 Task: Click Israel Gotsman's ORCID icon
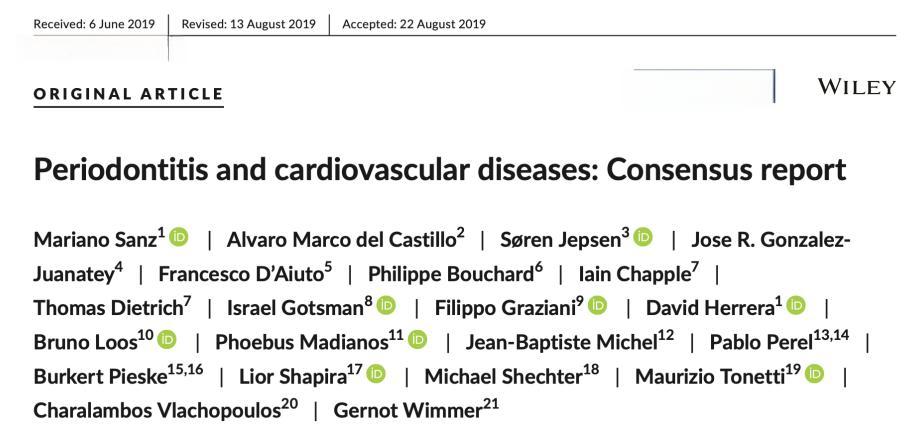click(386, 304)
